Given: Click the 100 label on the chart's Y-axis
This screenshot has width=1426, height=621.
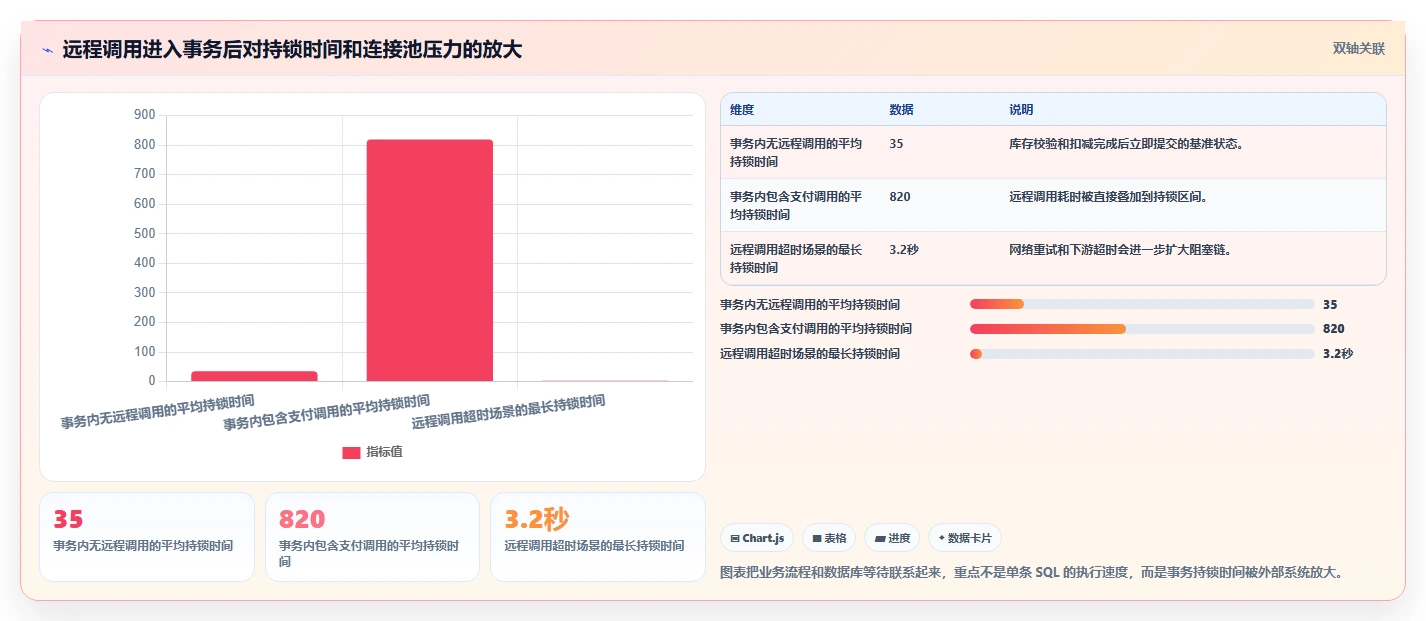Looking at the screenshot, I should (144, 352).
